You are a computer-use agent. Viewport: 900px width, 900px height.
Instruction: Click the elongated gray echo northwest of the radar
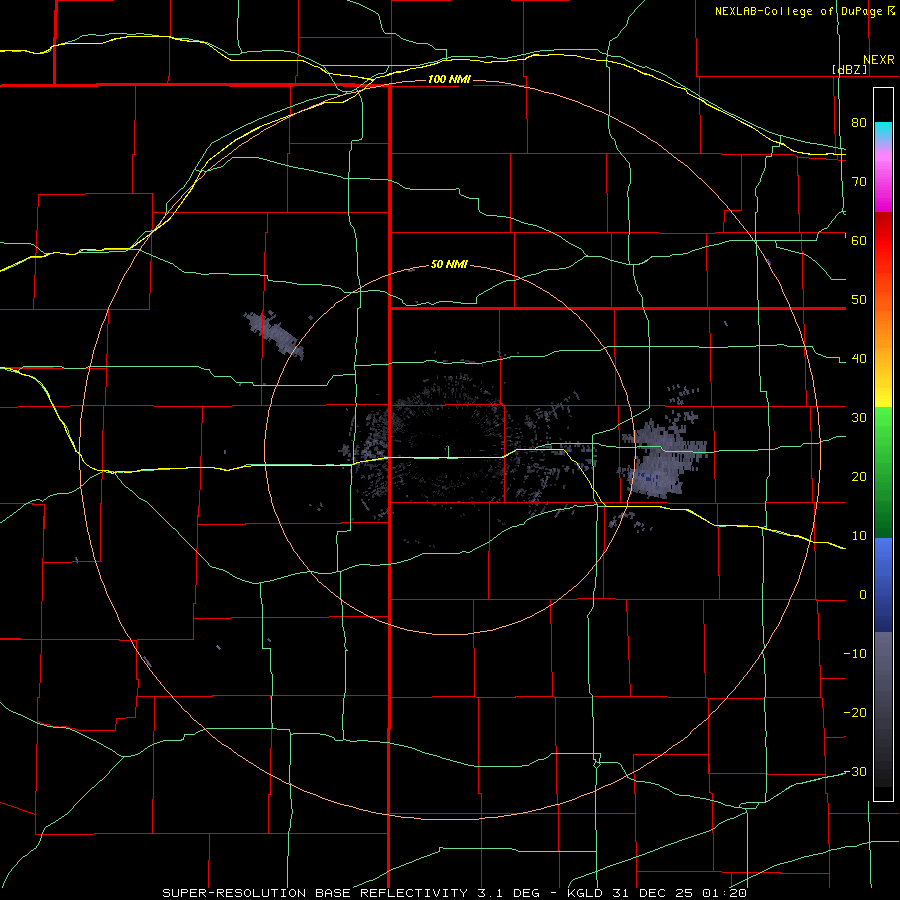pos(274,334)
